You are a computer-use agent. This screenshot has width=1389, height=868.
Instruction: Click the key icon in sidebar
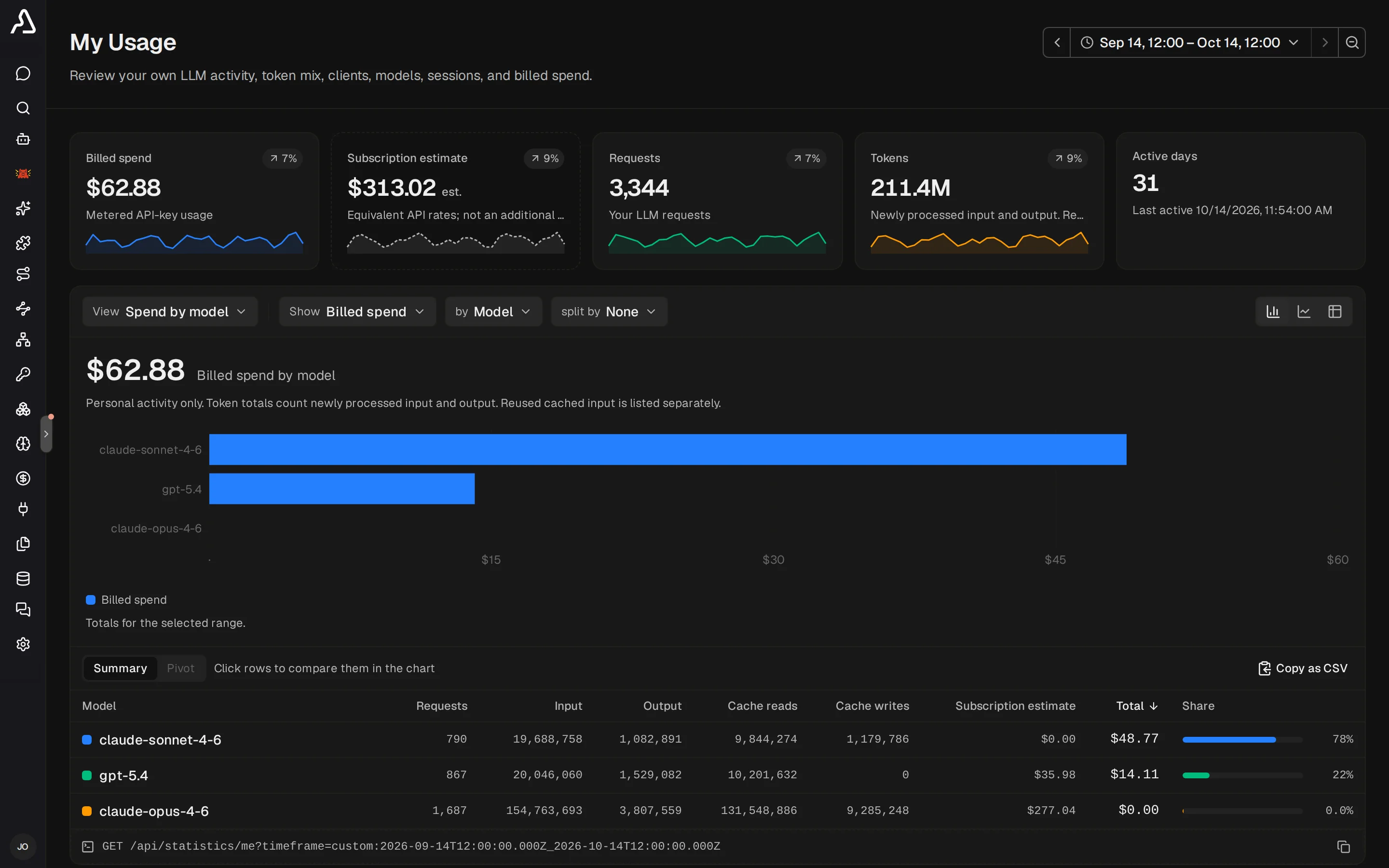tap(23, 374)
